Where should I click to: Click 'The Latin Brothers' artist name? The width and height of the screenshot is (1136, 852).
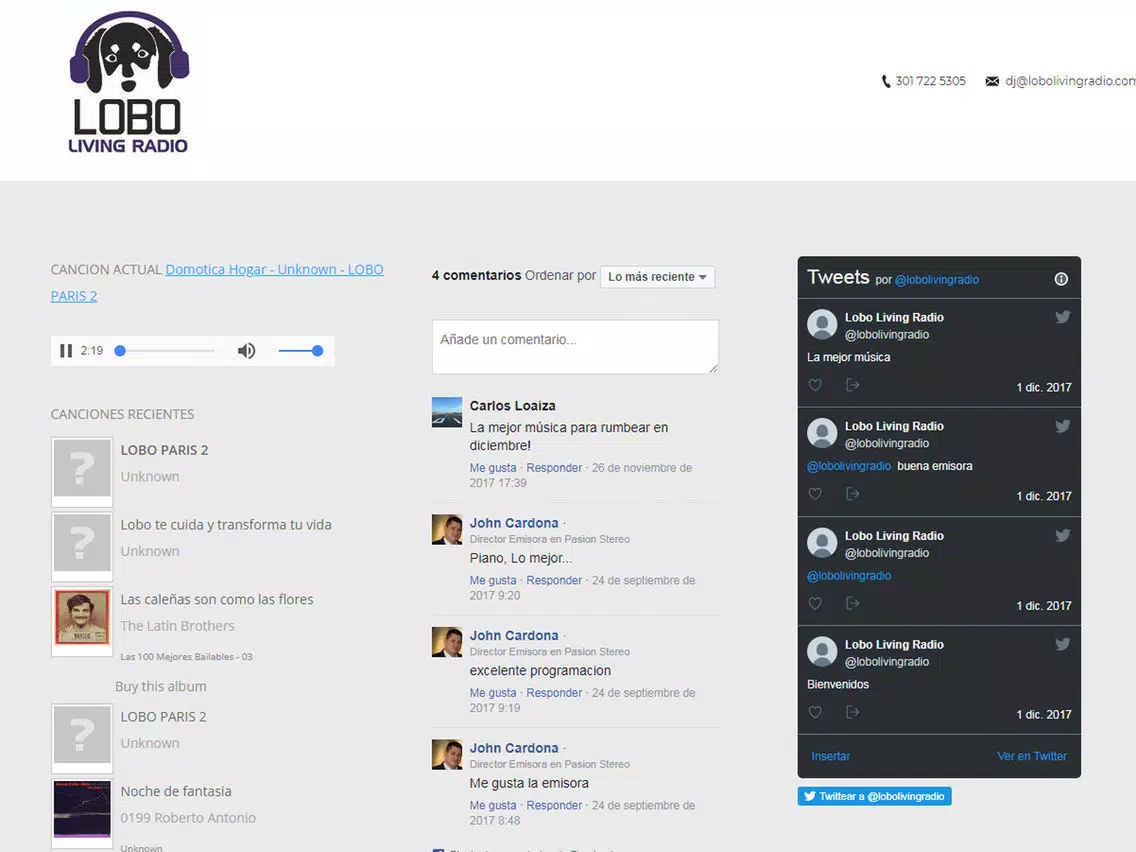[x=178, y=626]
